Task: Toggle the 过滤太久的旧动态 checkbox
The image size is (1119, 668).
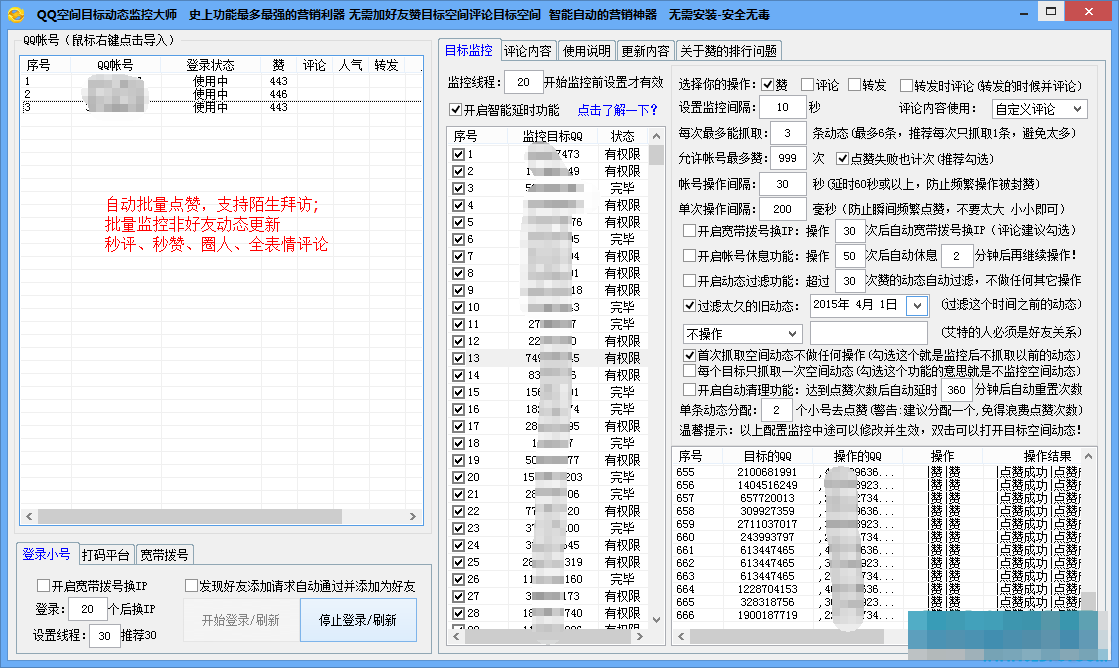Action: click(x=689, y=305)
